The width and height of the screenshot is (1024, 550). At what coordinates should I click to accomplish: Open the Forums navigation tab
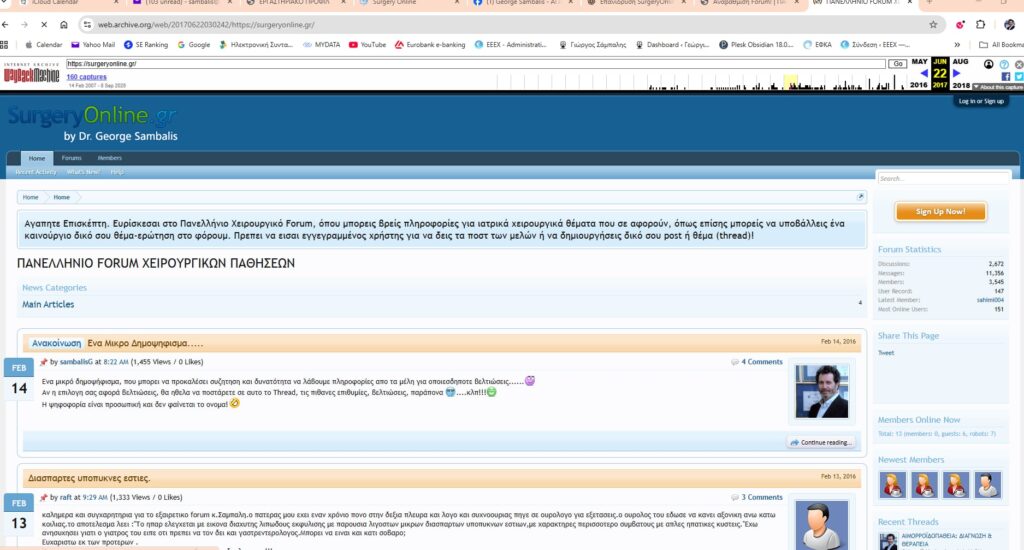tap(71, 158)
